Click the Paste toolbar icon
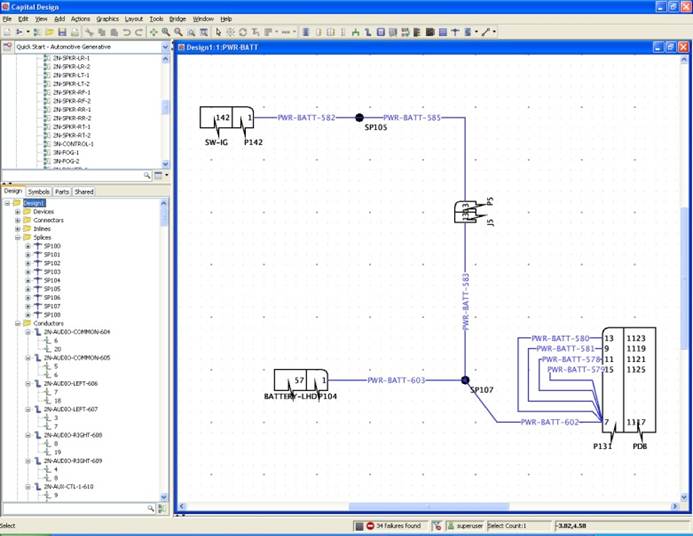Viewport: 693px width, 536px height. [x=114, y=32]
